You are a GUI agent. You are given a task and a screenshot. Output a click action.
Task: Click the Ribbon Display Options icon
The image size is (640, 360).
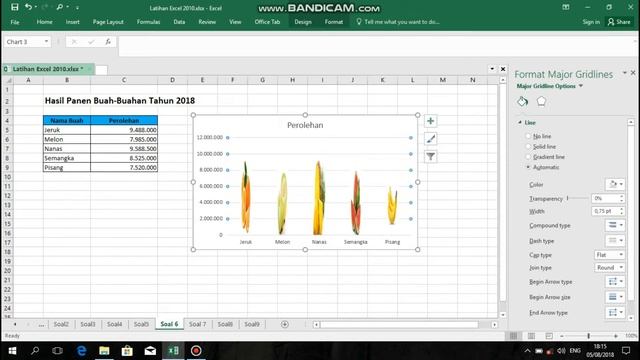[x=566, y=7]
